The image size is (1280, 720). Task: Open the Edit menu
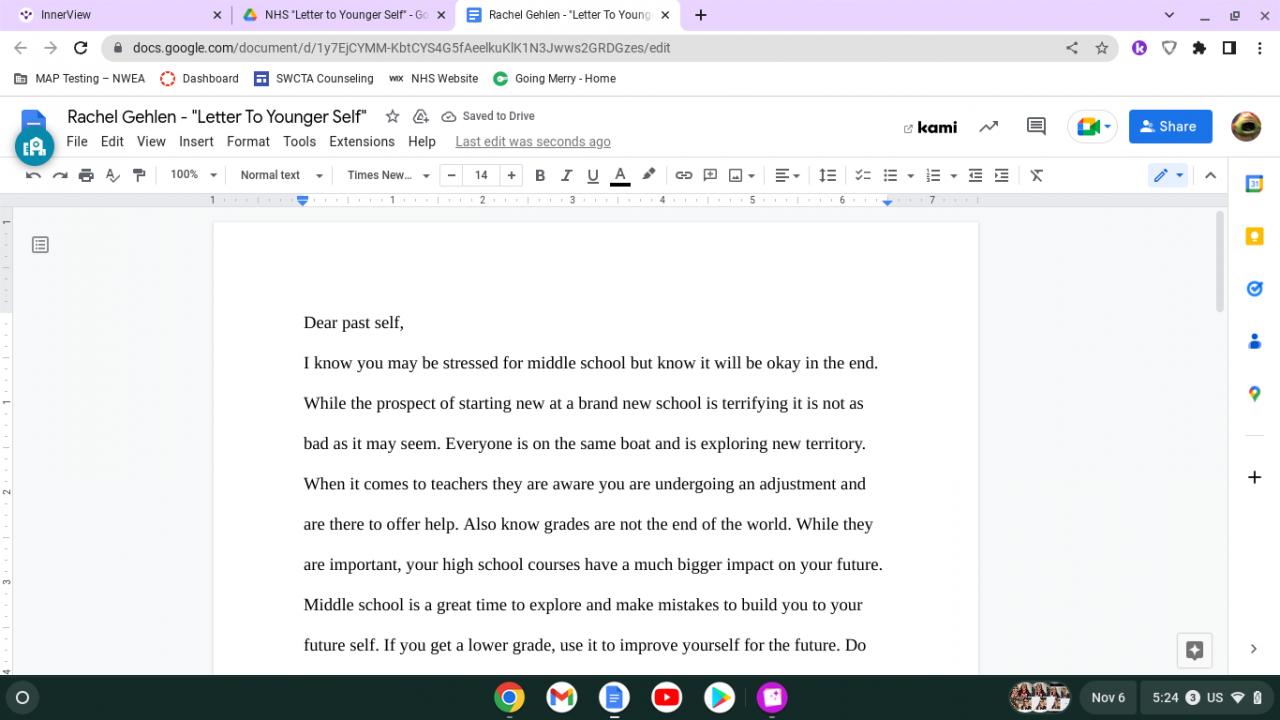(112, 142)
